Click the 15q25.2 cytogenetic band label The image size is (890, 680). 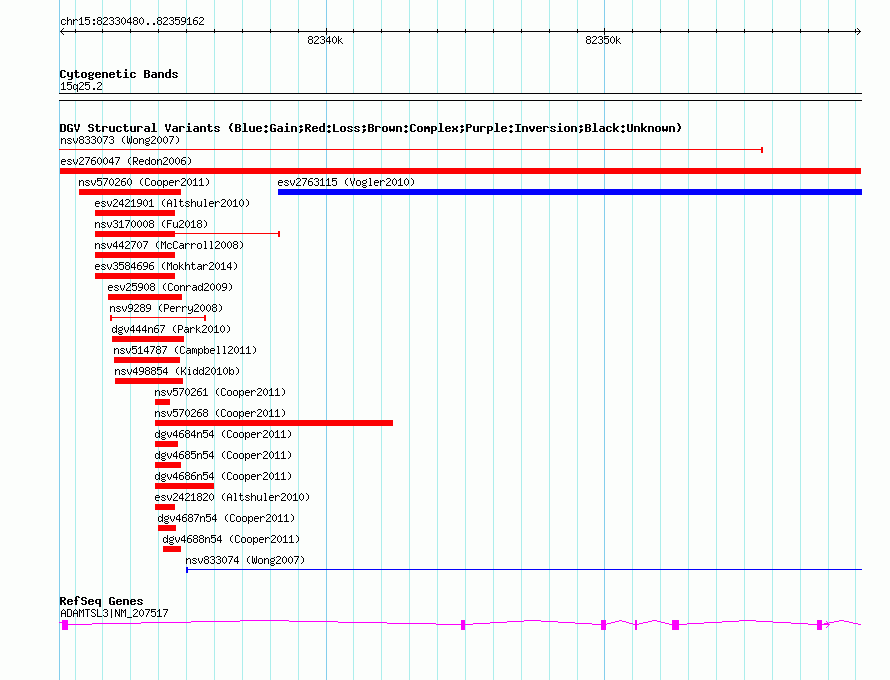[x=81, y=86]
